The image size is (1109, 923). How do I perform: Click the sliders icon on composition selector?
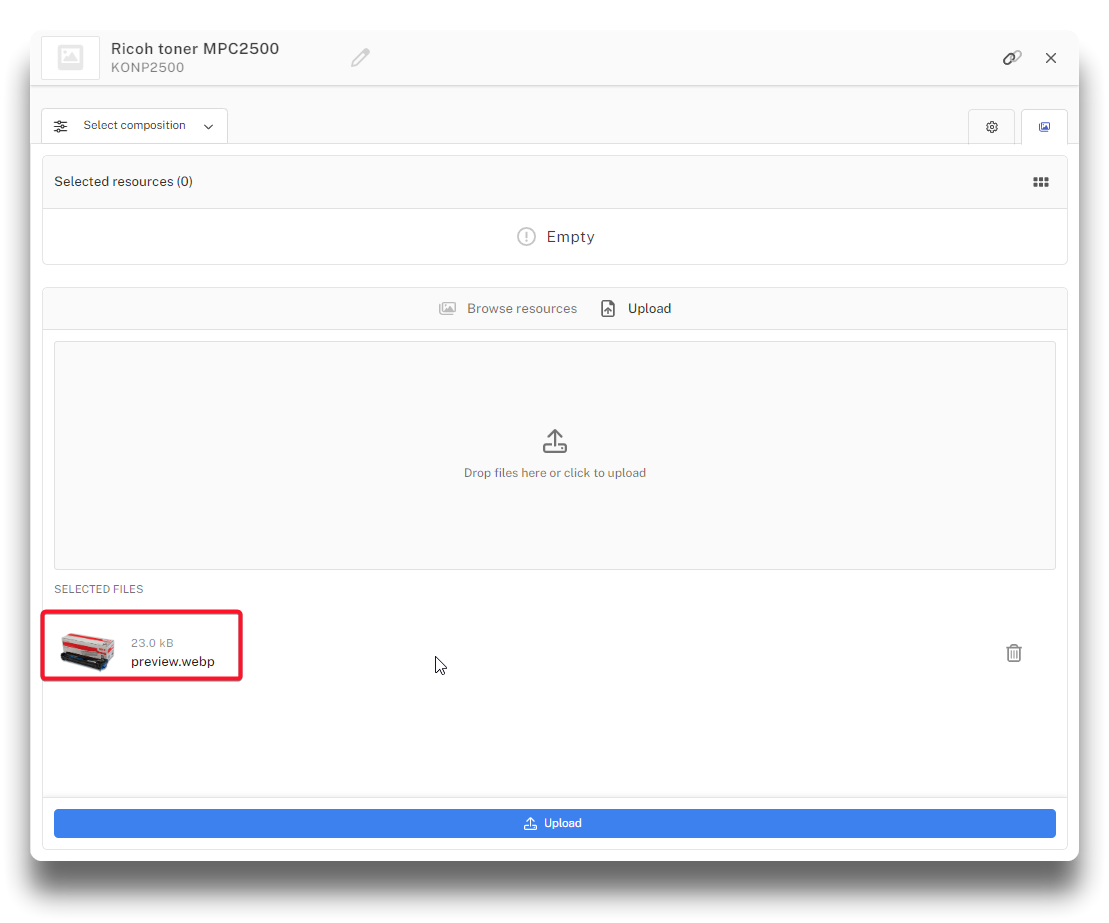(61, 126)
